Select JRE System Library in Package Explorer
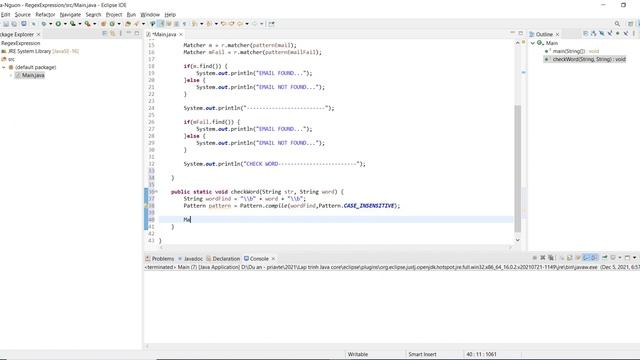 click(x=40, y=51)
